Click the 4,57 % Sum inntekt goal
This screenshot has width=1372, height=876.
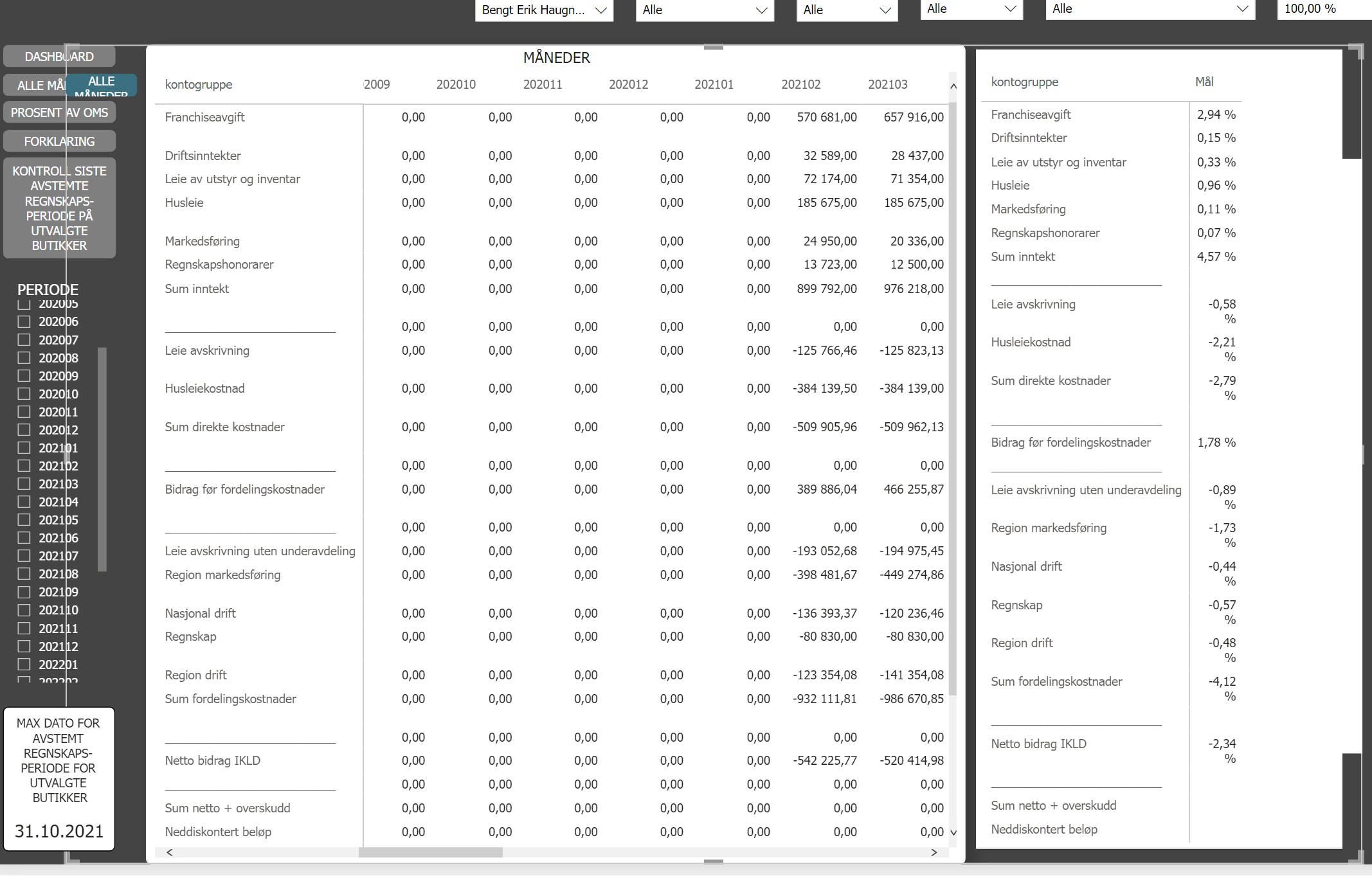[1216, 256]
